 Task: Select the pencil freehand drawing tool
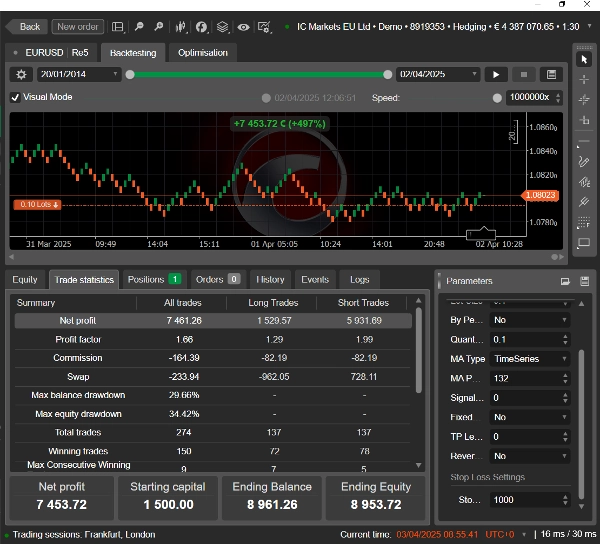584,161
